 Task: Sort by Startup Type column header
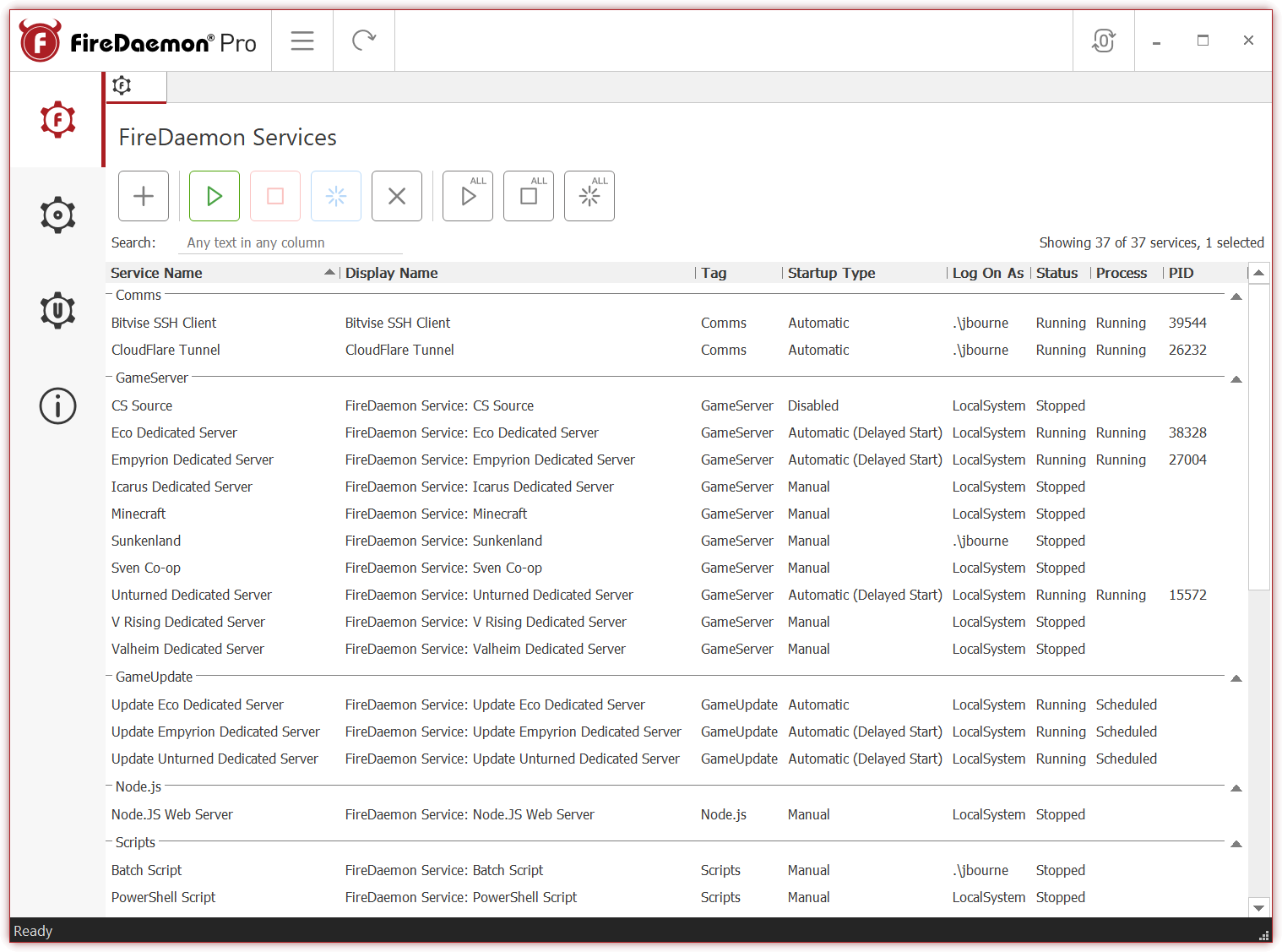click(865, 273)
